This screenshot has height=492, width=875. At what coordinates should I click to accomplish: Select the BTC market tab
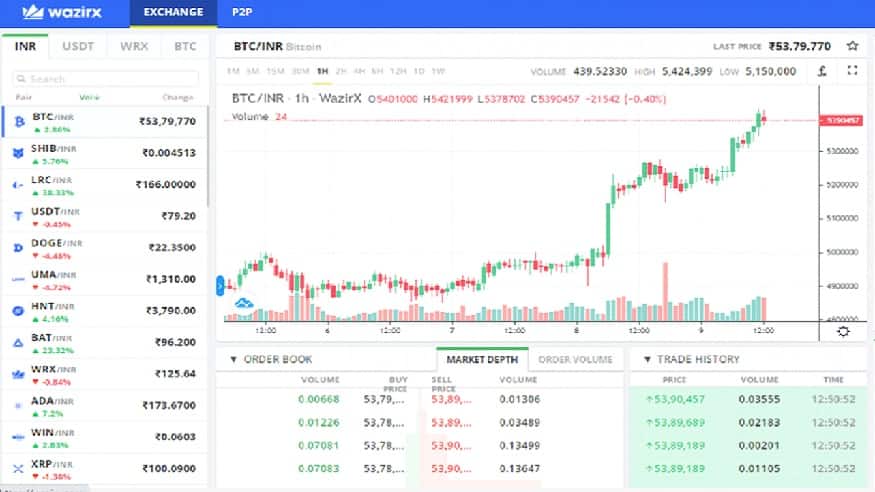coord(185,46)
